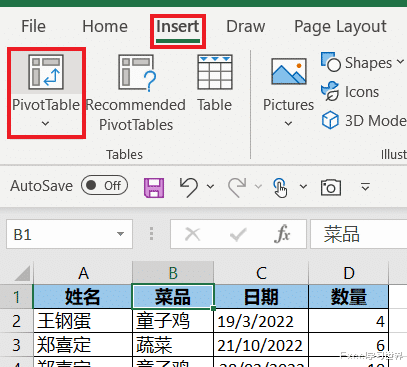The image size is (407, 367).
Task: Click the Insert Function fx icon
Action: (282, 234)
